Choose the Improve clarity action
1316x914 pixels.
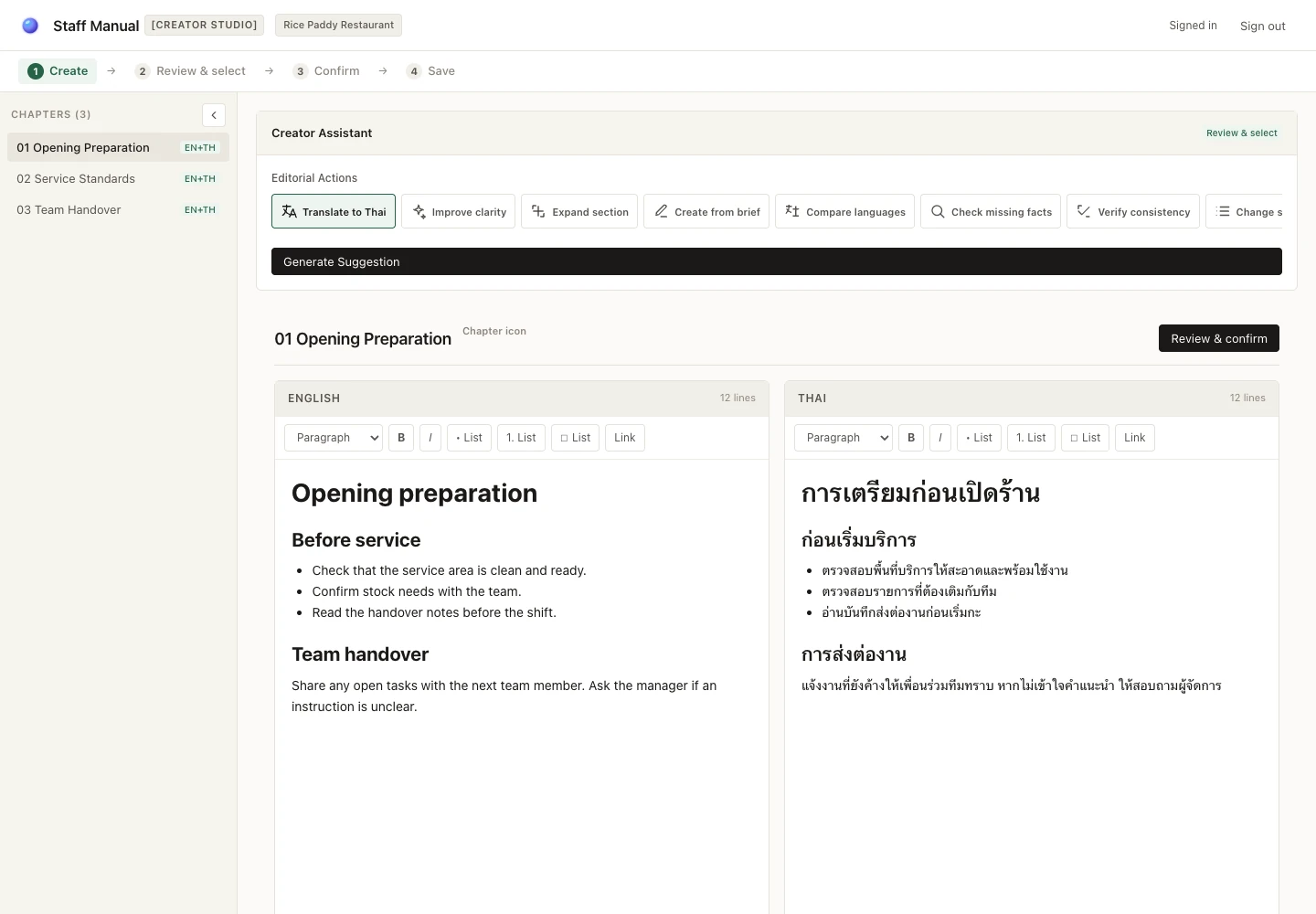point(459,211)
